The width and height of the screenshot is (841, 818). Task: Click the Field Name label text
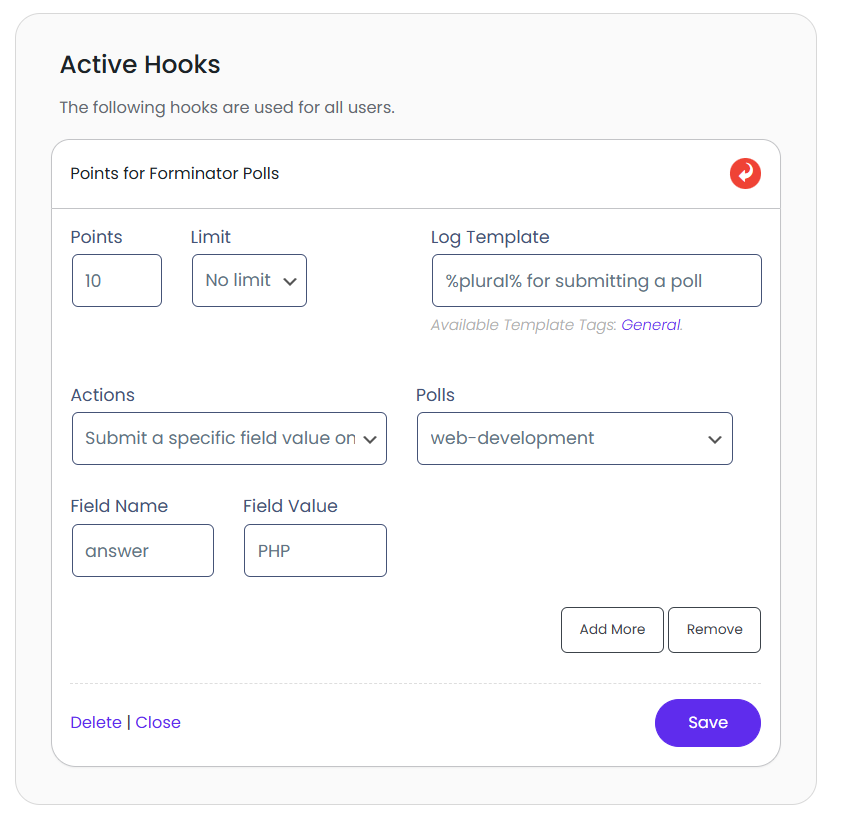[x=119, y=507]
